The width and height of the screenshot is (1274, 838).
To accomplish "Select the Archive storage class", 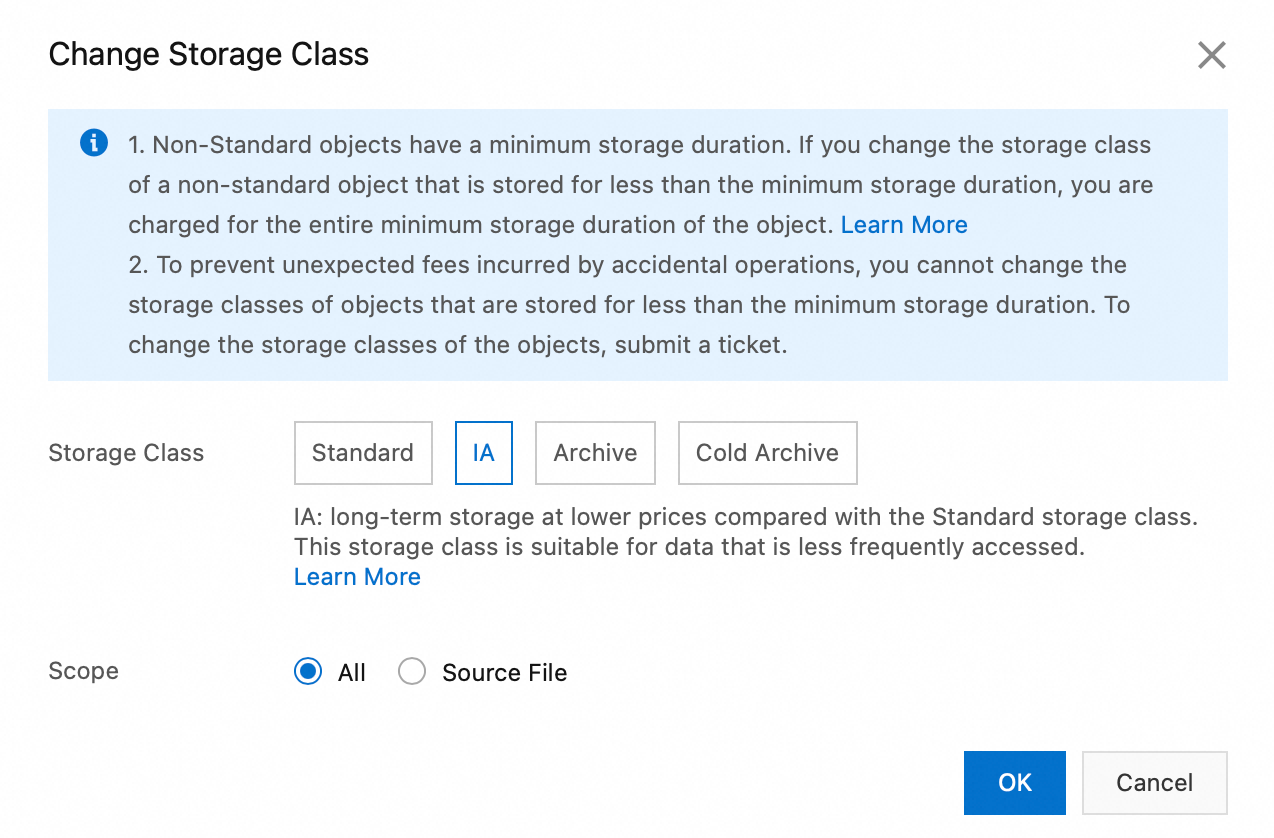I will 595,453.
